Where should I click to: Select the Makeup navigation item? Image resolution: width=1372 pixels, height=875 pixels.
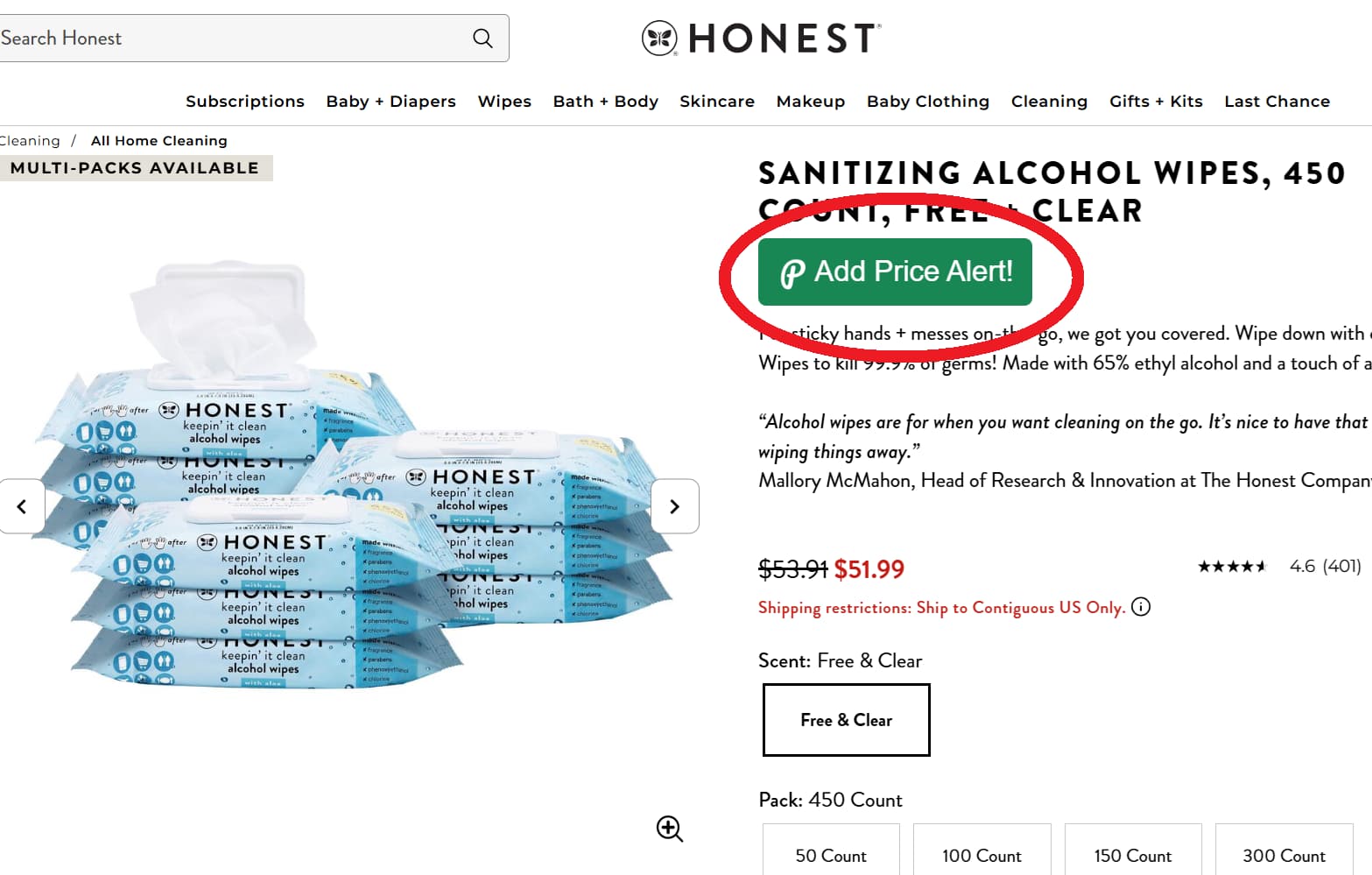click(810, 101)
